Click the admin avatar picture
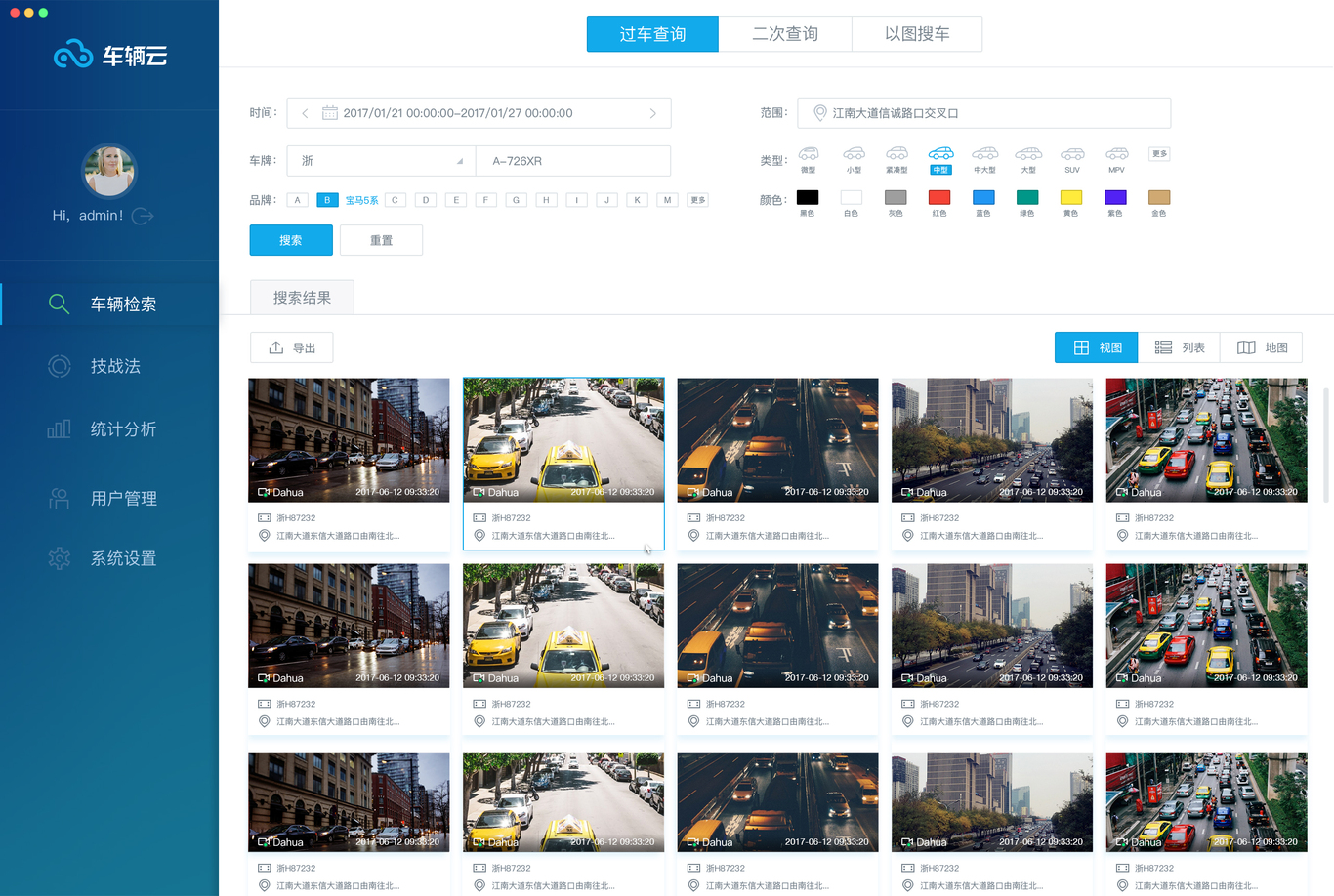Screen dimensions: 1334x896 108,171
